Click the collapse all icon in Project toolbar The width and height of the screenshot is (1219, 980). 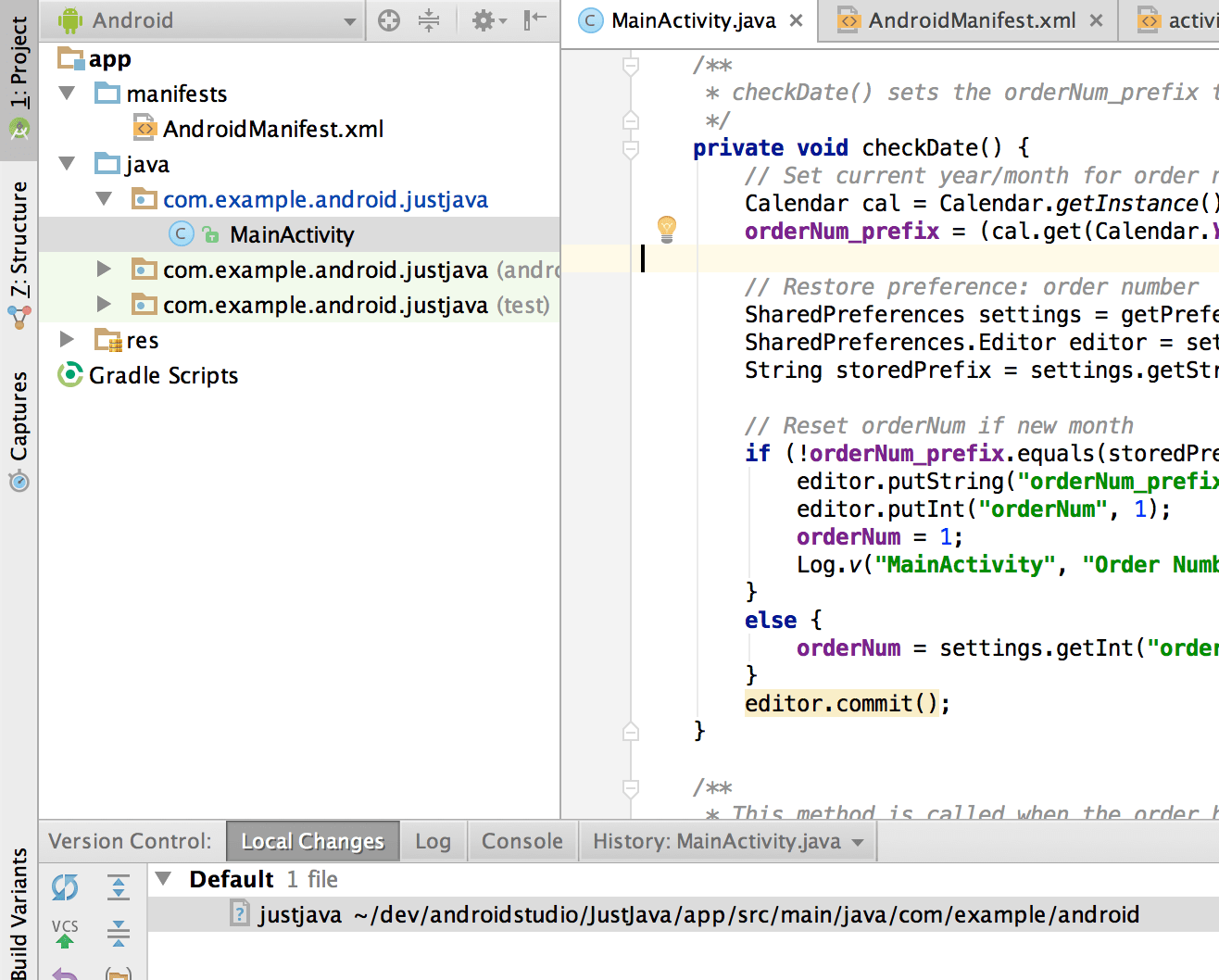429,19
